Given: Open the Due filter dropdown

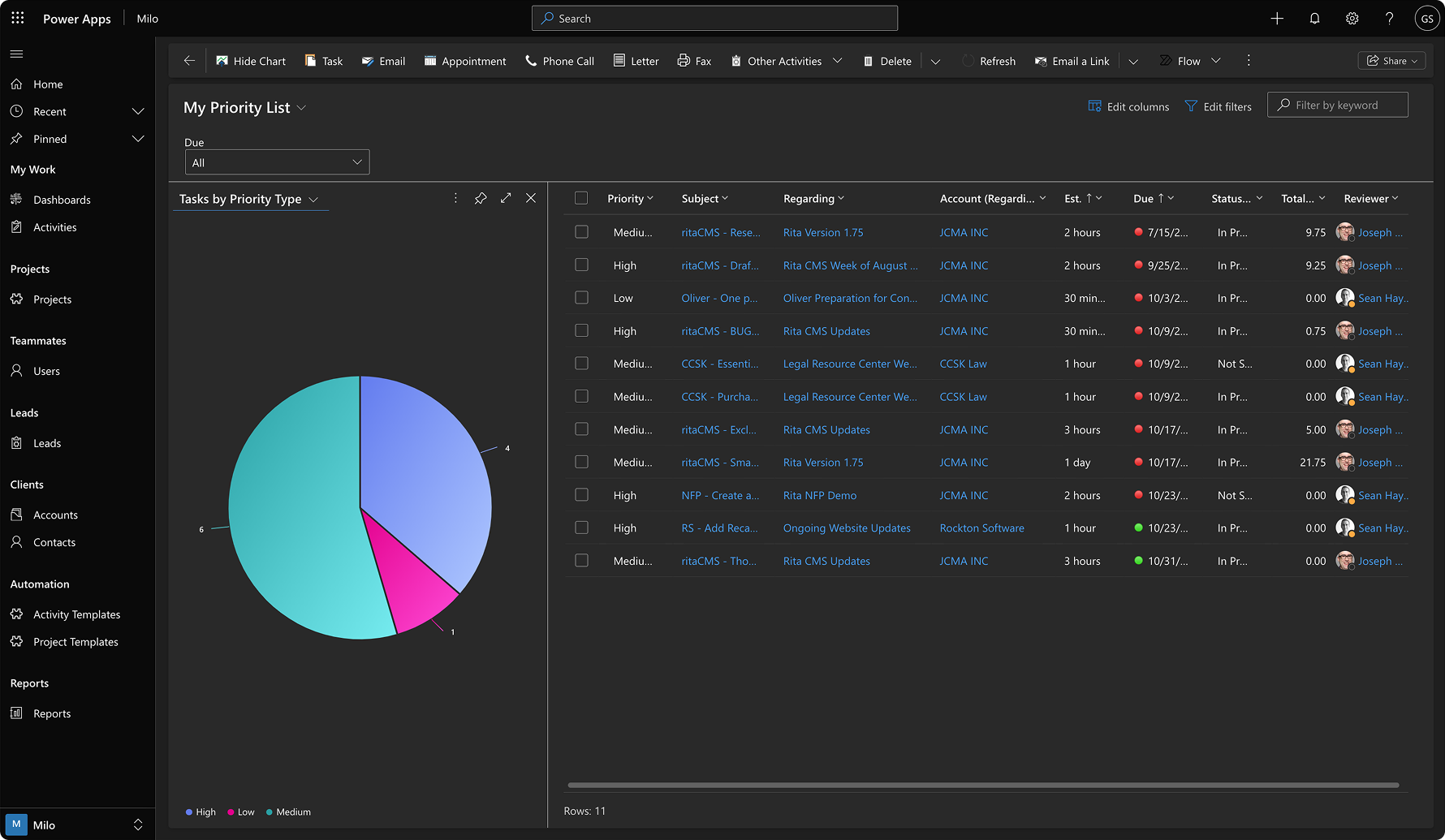Looking at the screenshot, I should click(277, 162).
